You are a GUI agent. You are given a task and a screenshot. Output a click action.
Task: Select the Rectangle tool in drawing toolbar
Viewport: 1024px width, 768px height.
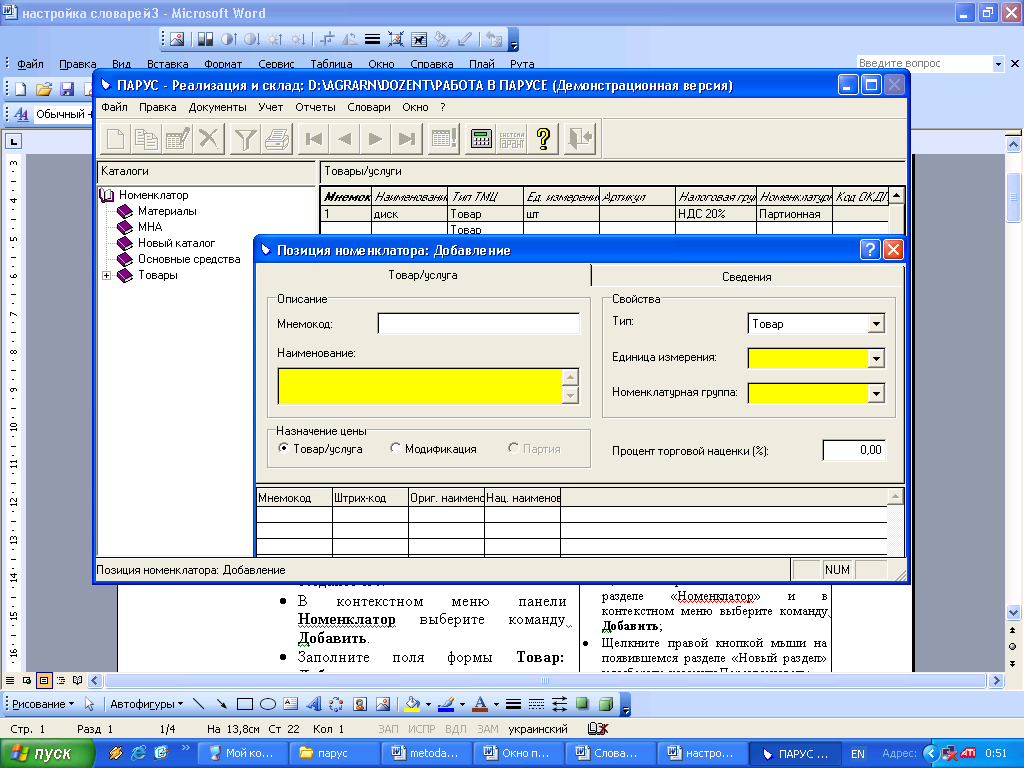[x=245, y=704]
